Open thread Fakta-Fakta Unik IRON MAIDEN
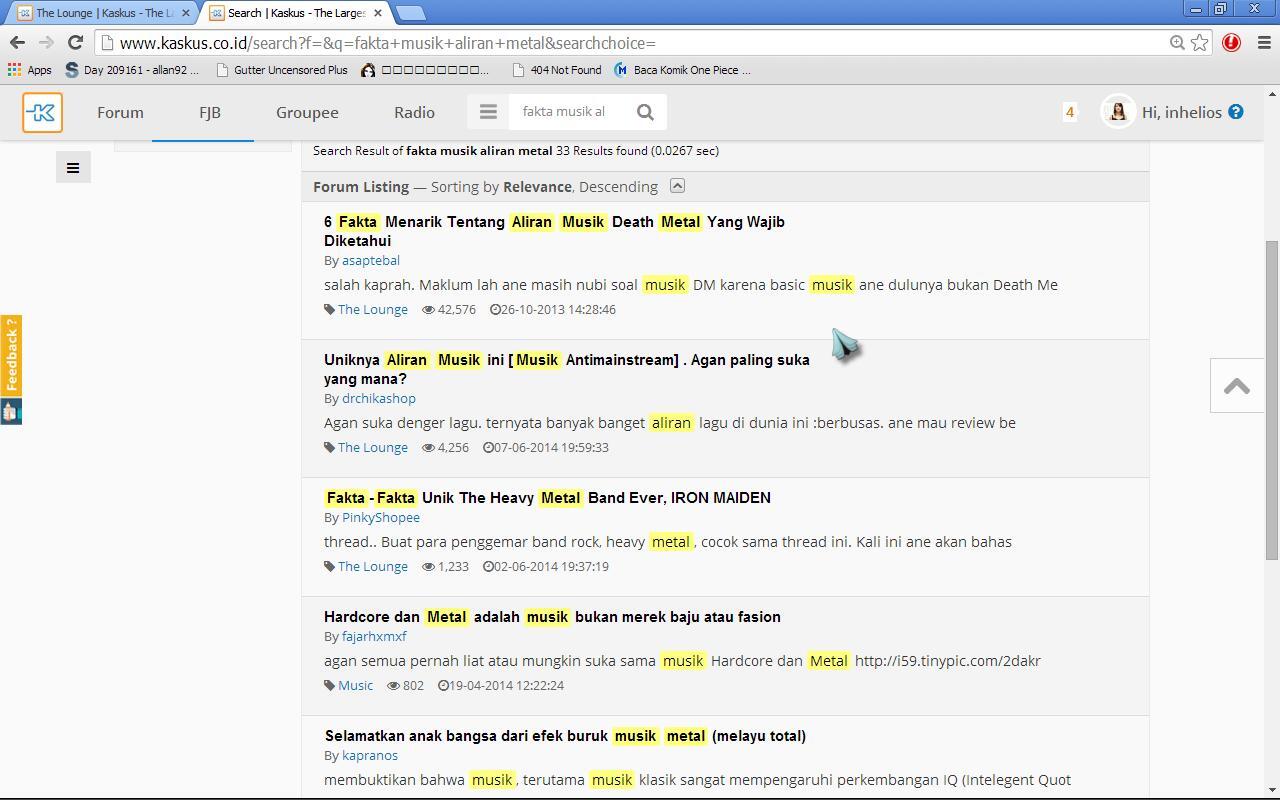The height and width of the screenshot is (800, 1280). [547, 498]
